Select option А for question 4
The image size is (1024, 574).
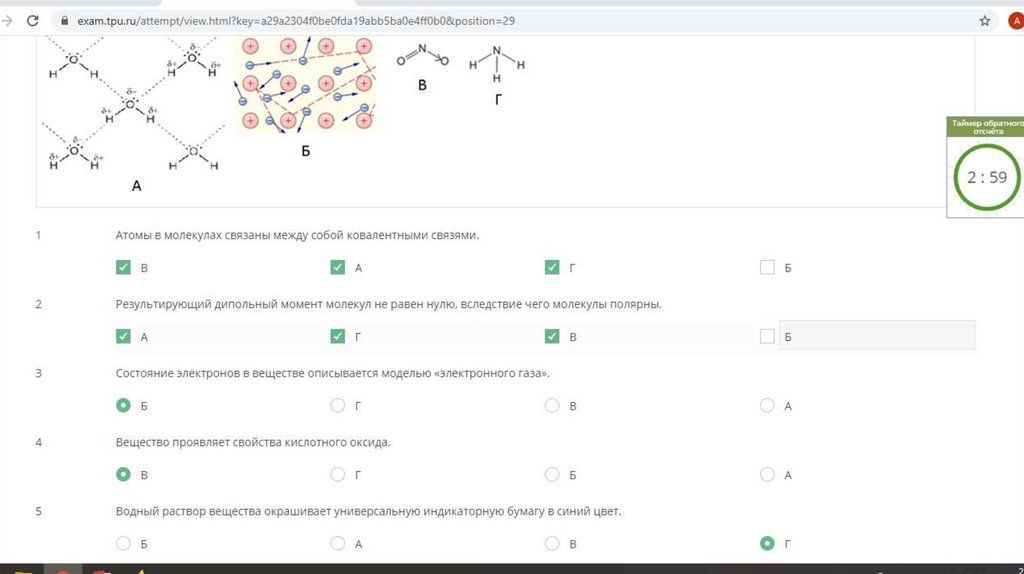pos(767,474)
